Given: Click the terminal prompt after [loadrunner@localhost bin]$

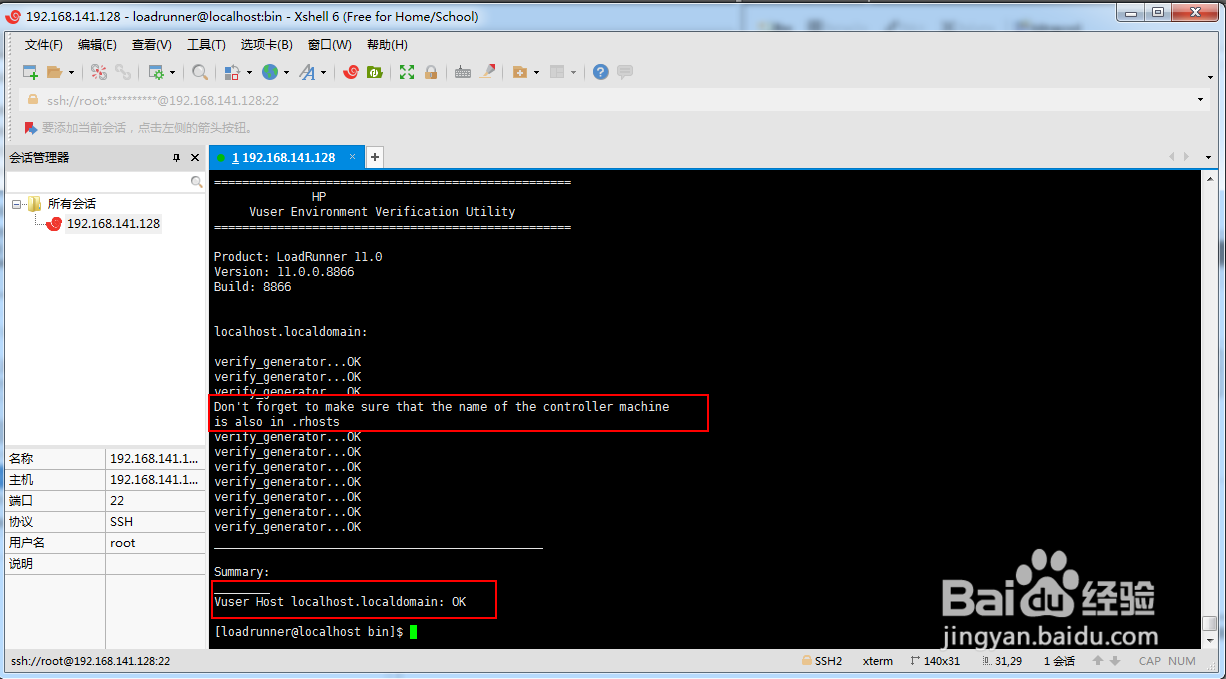Looking at the screenshot, I should (x=413, y=632).
